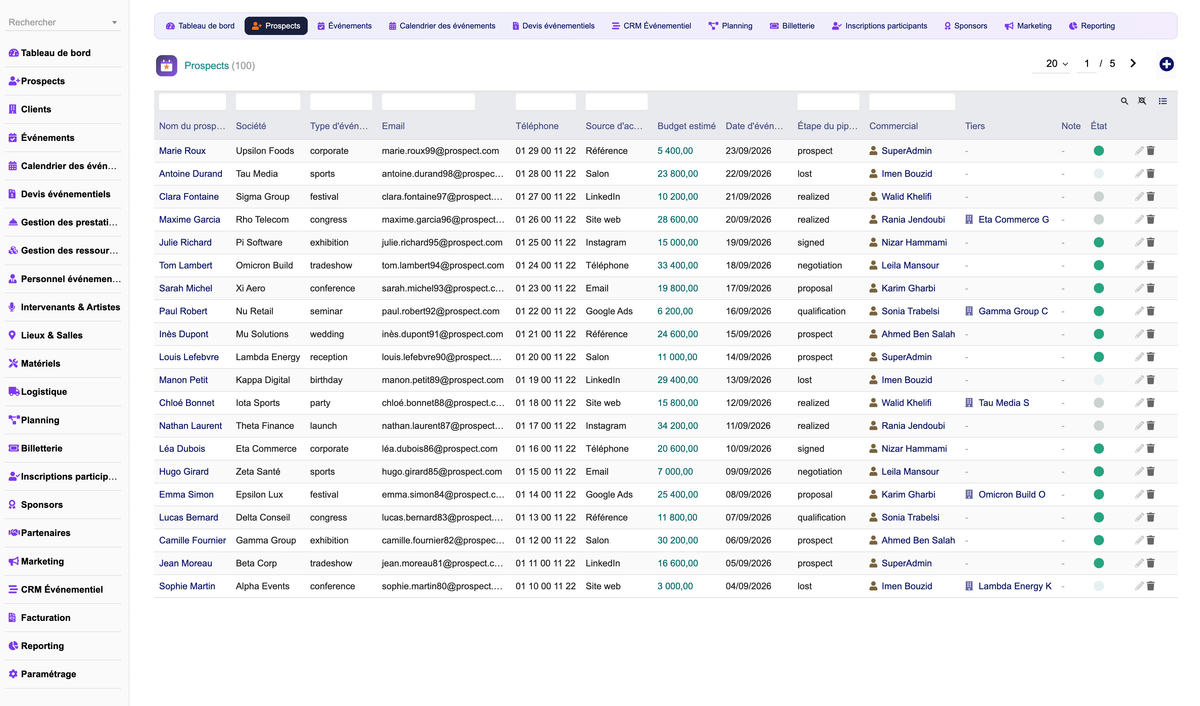The height and width of the screenshot is (706, 1200).
Task: Switch to Tableau de bord top tab
Action: point(200,26)
